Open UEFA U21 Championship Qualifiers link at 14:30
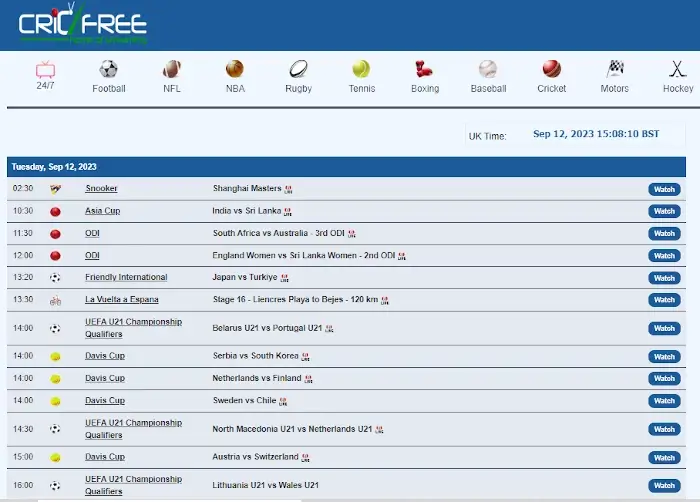 click(x=133, y=429)
